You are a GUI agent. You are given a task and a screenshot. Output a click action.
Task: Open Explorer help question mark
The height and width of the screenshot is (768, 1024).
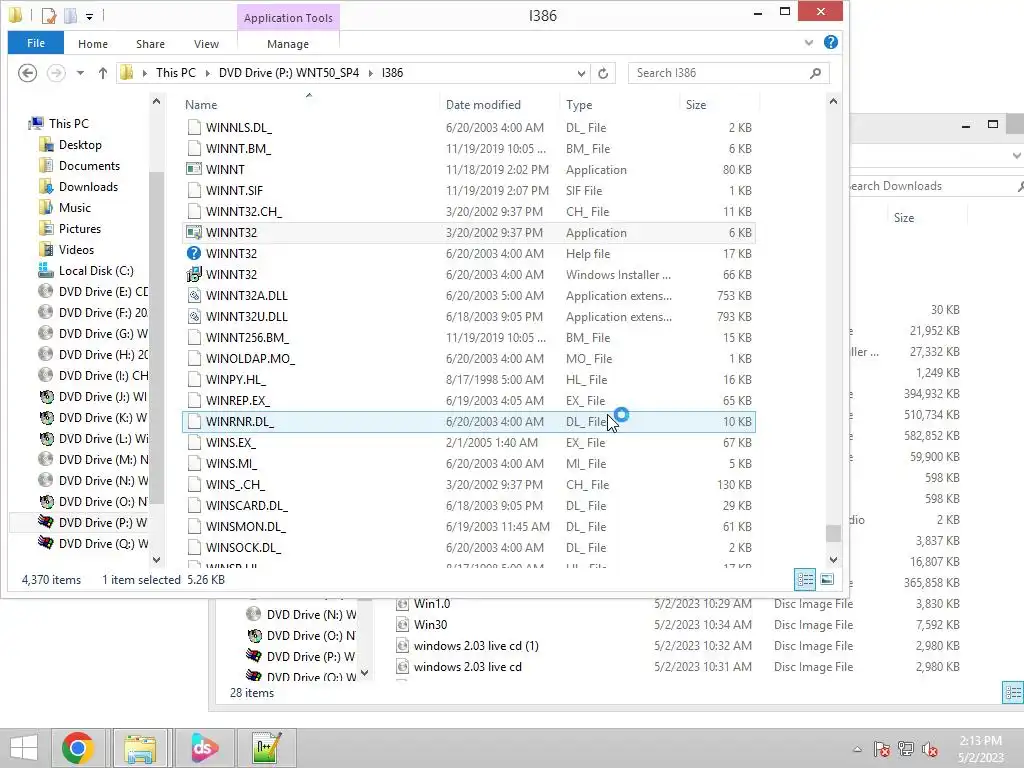(x=831, y=42)
